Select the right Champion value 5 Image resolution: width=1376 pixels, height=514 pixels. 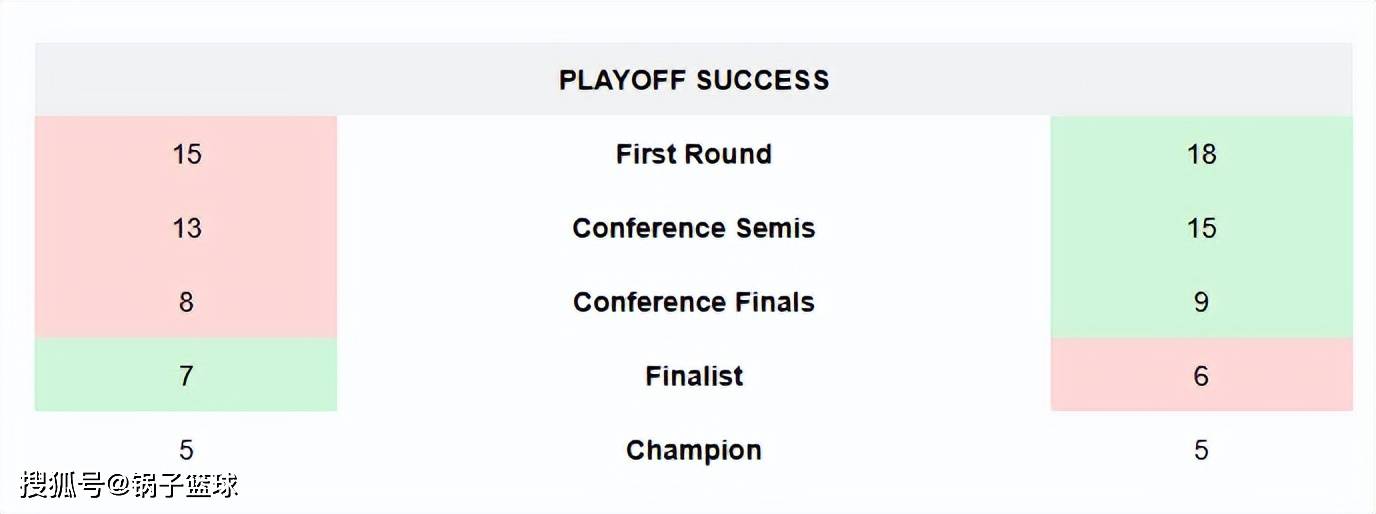click(x=1201, y=450)
